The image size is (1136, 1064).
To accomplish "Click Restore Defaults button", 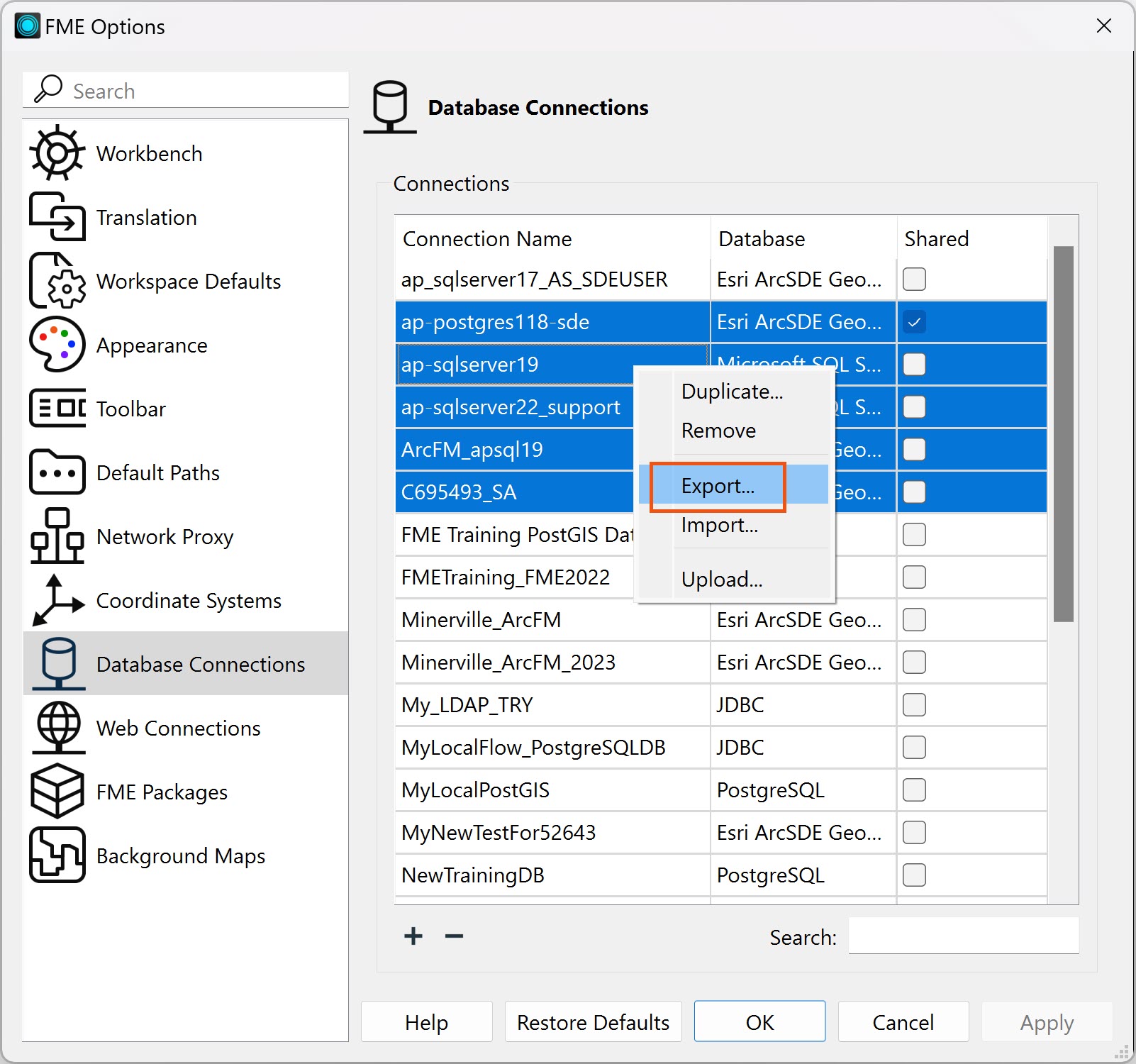I will point(594,1022).
